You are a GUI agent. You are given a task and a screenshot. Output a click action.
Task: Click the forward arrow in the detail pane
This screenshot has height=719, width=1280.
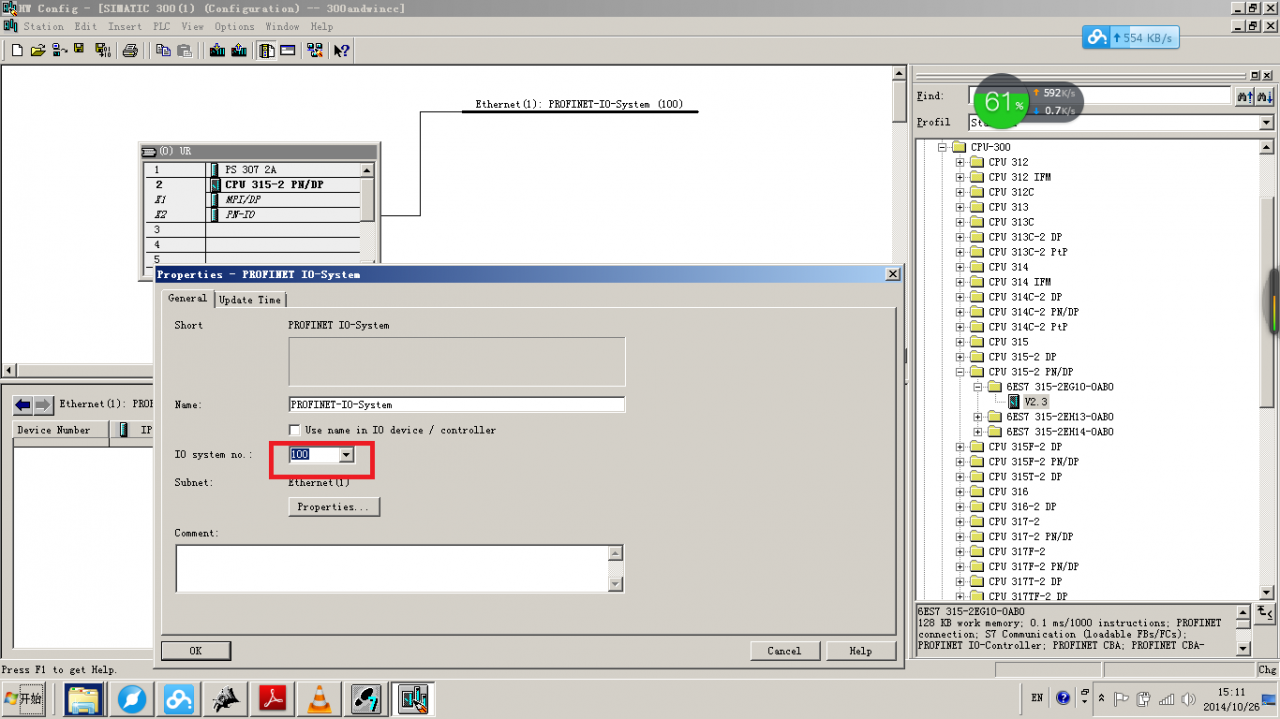pos(43,405)
